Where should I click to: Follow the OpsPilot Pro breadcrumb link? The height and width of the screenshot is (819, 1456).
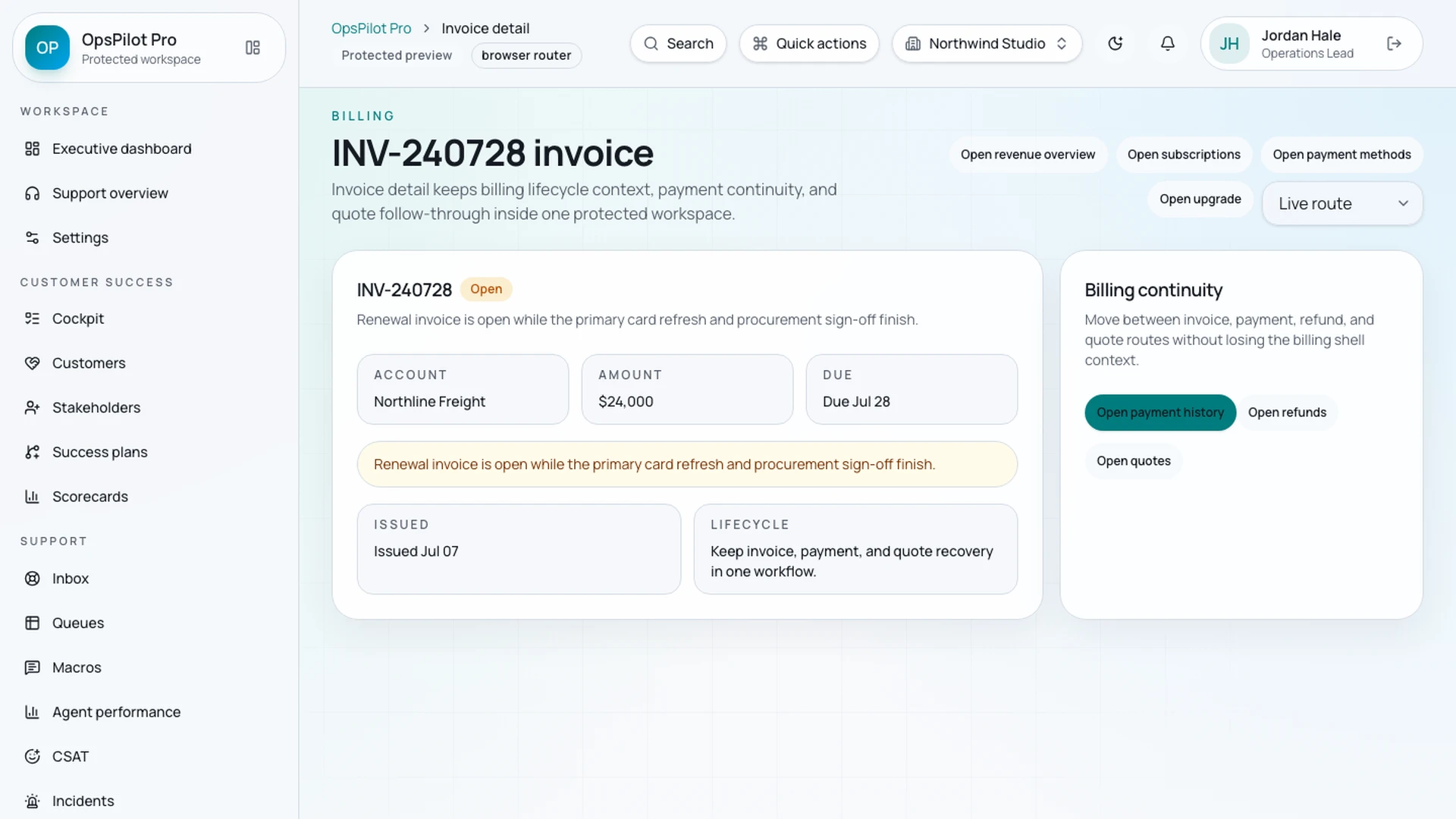click(371, 28)
